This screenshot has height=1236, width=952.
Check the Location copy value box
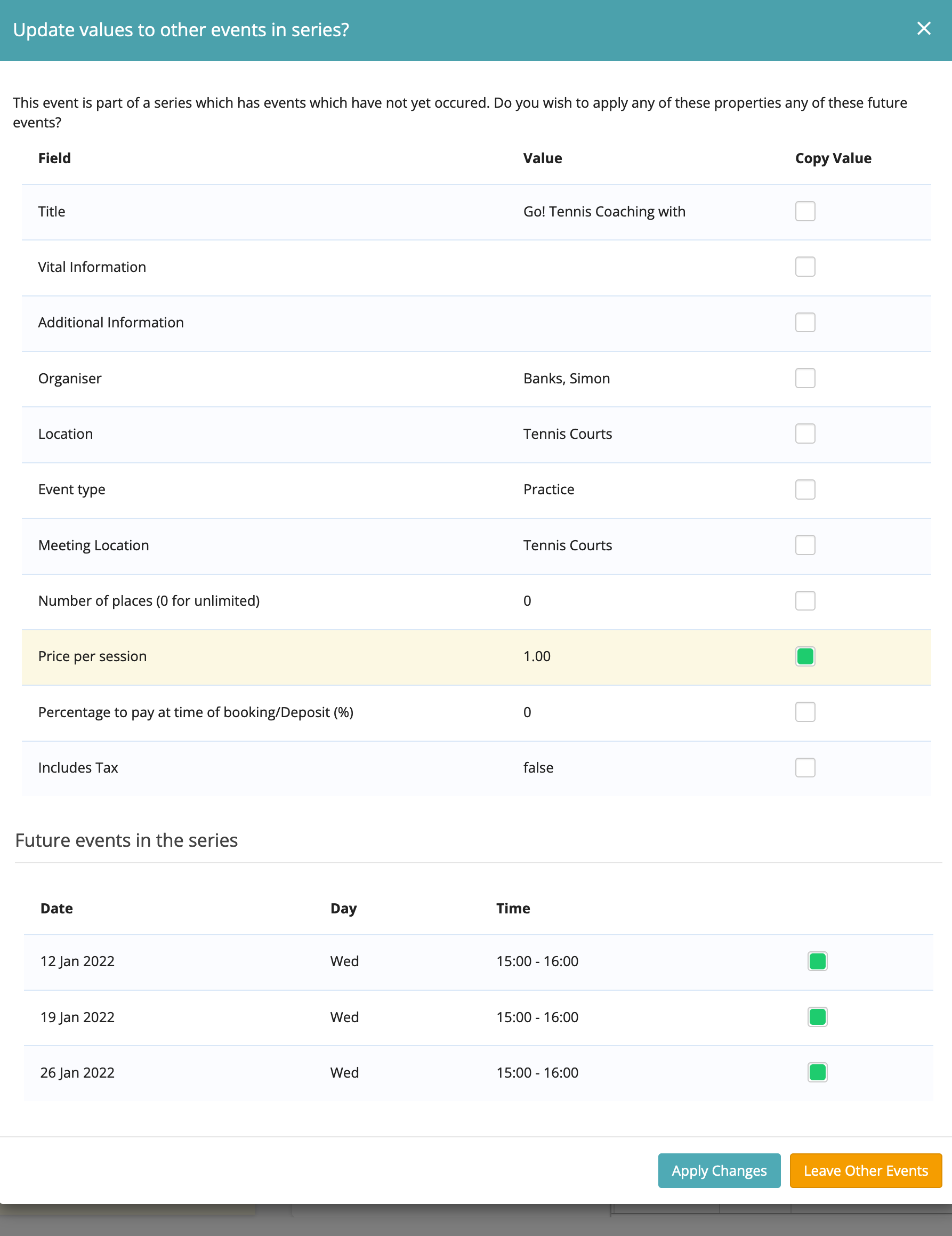click(x=804, y=434)
